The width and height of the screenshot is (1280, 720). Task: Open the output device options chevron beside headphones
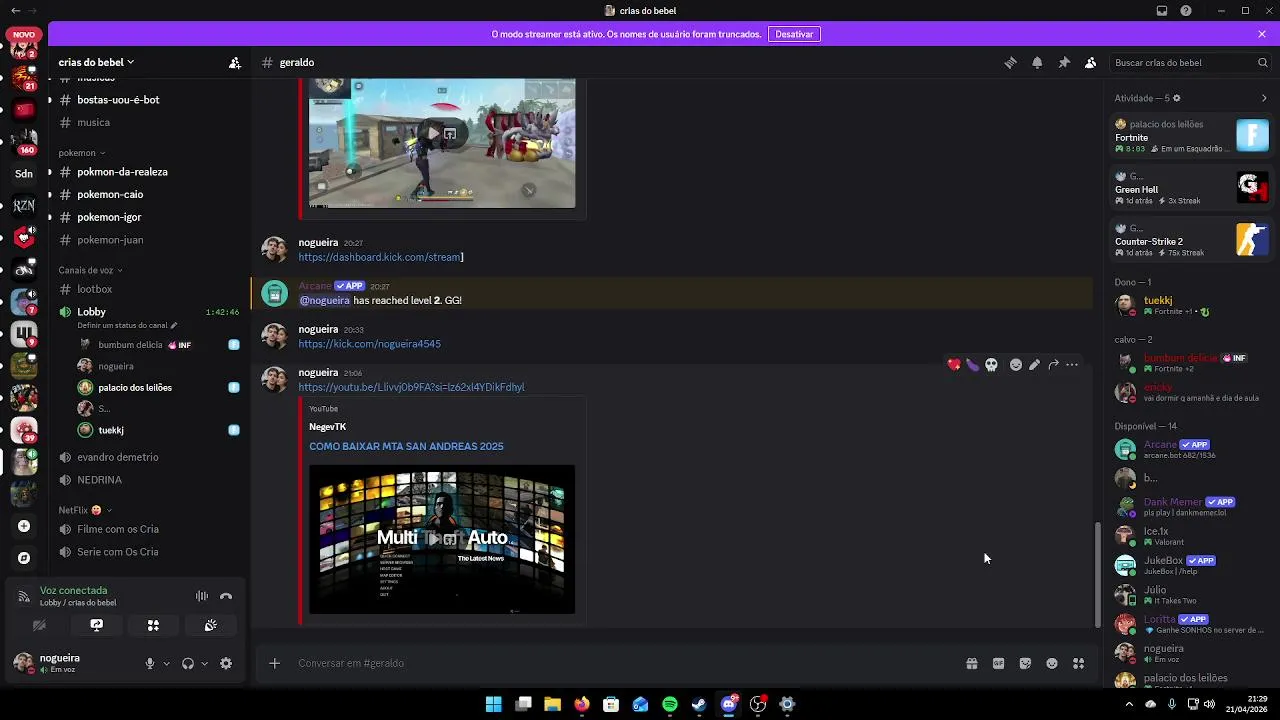click(x=204, y=663)
